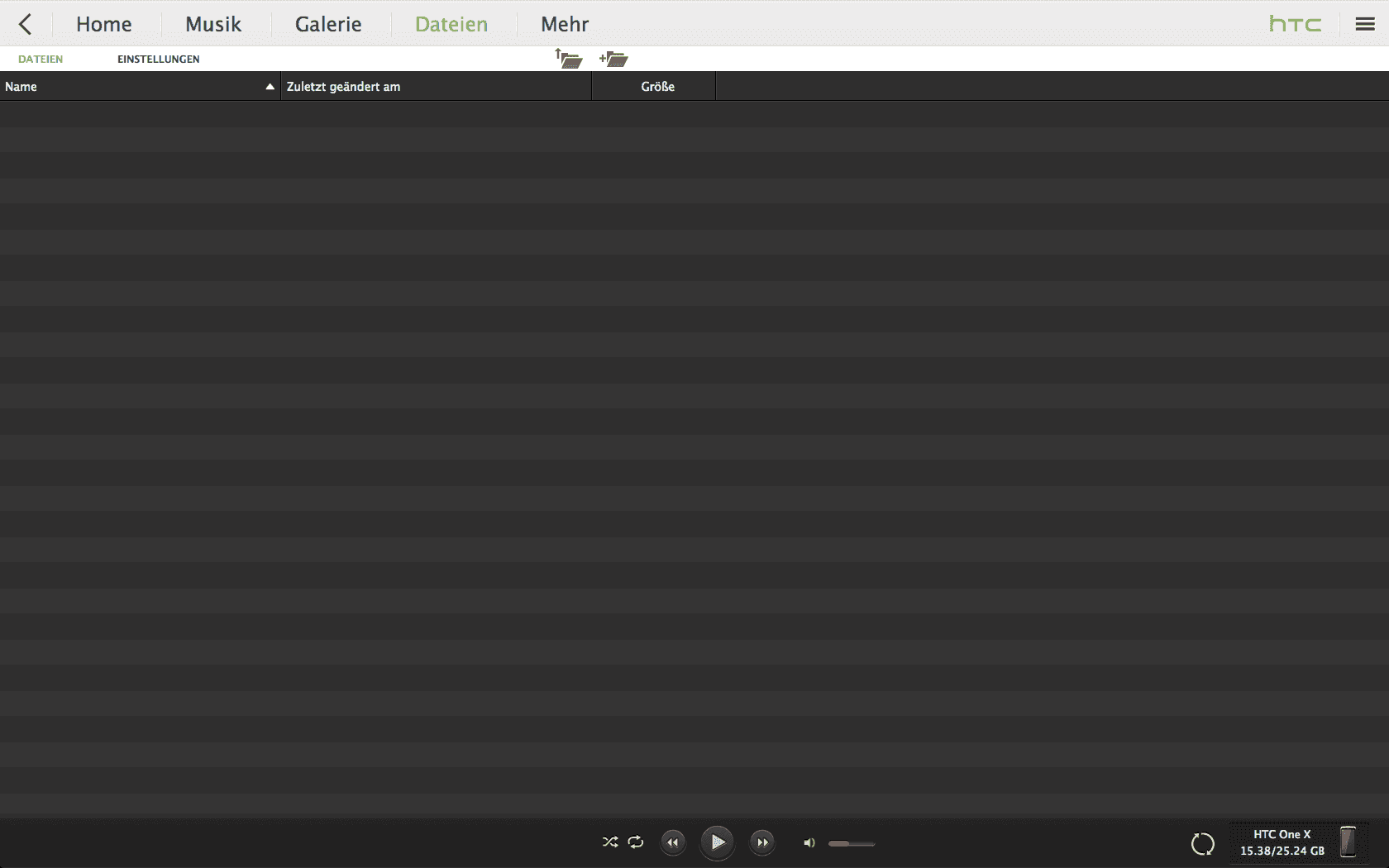This screenshot has width=1389, height=868.
Task: Open the hamburger menu
Action: pos(1365,24)
